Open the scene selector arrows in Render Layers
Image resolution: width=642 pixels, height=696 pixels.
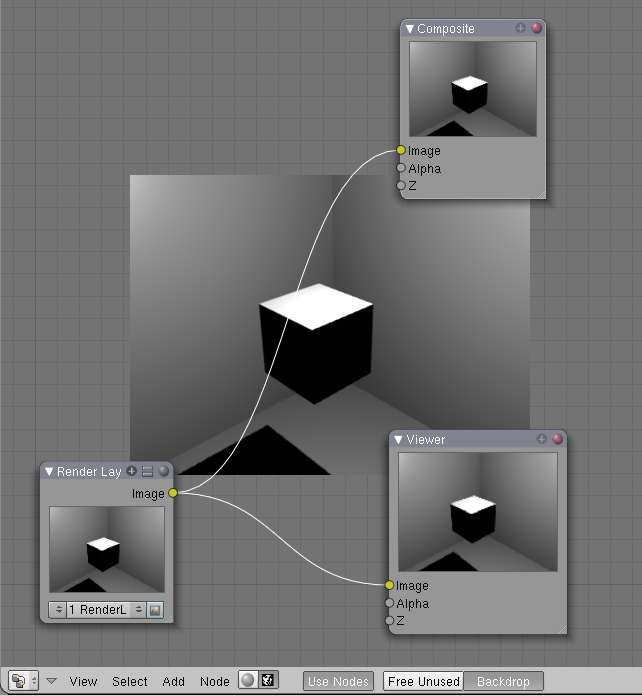pos(58,610)
